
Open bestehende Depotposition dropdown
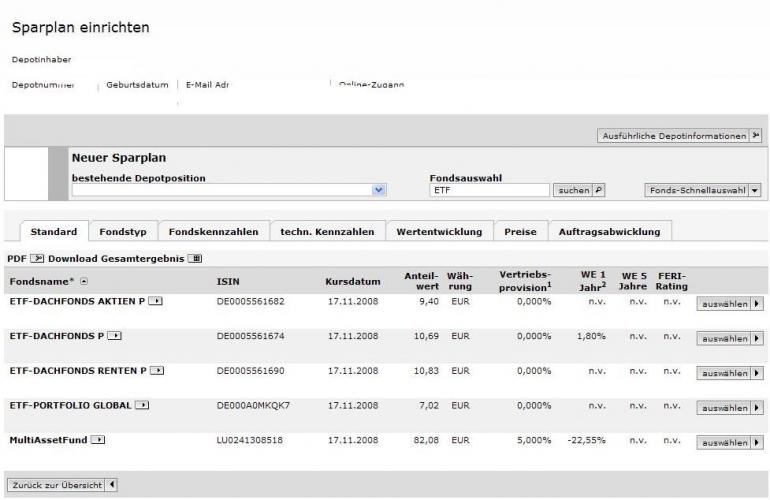(378, 189)
